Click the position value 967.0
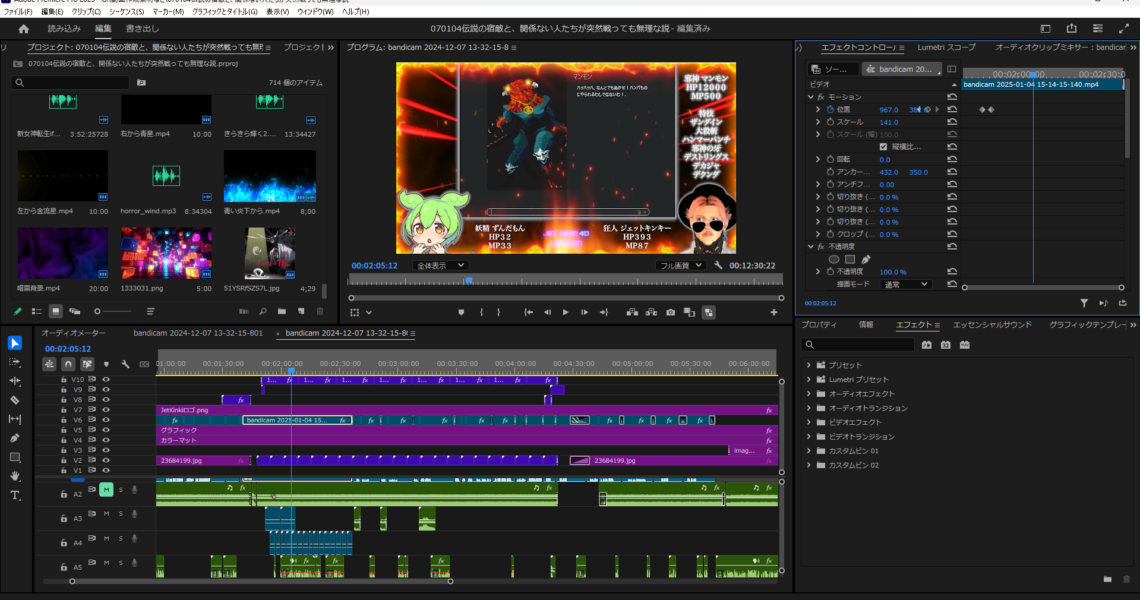Screen dimensions: 1140x600 pos(888,110)
